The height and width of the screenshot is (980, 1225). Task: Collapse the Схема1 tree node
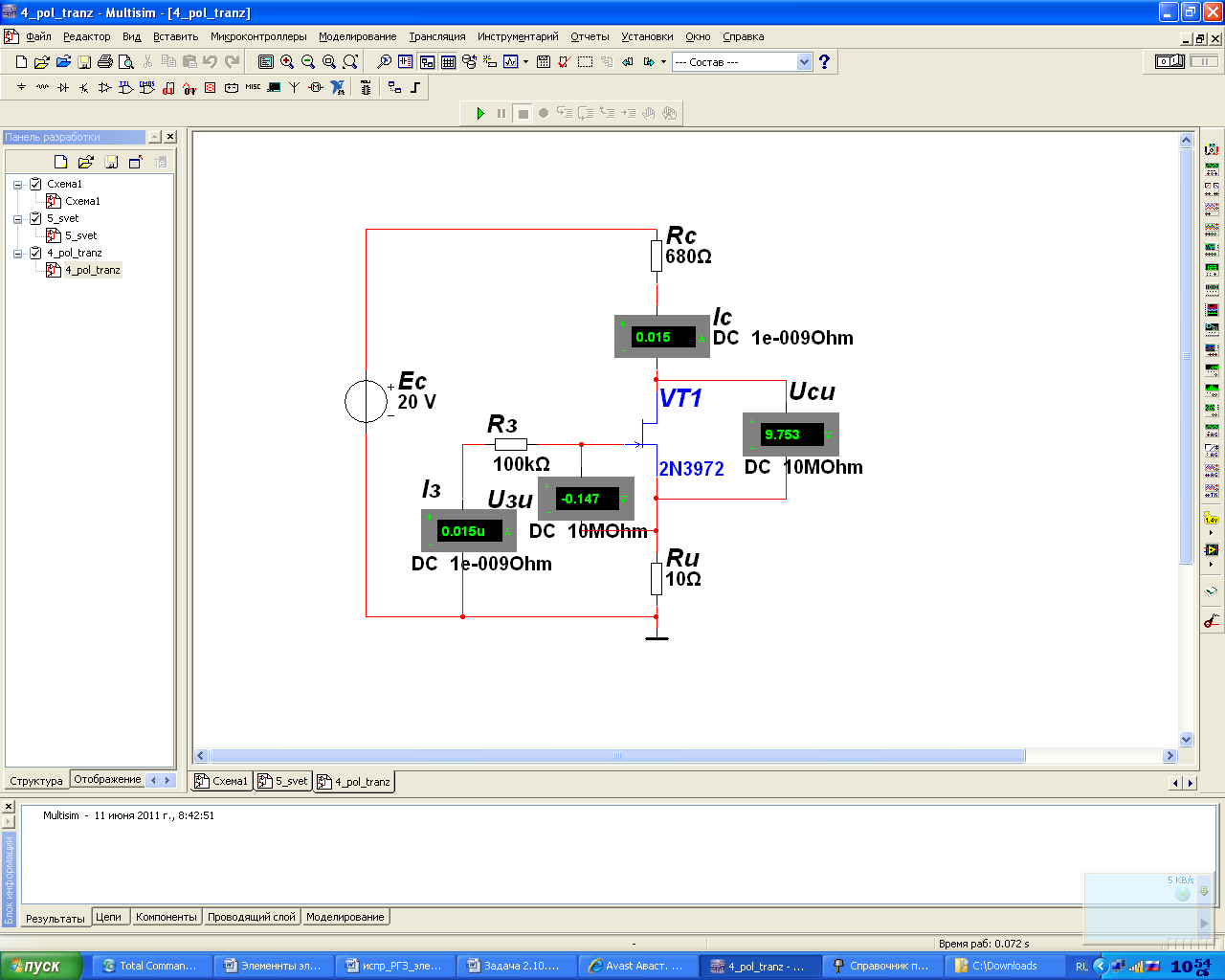pos(17,185)
